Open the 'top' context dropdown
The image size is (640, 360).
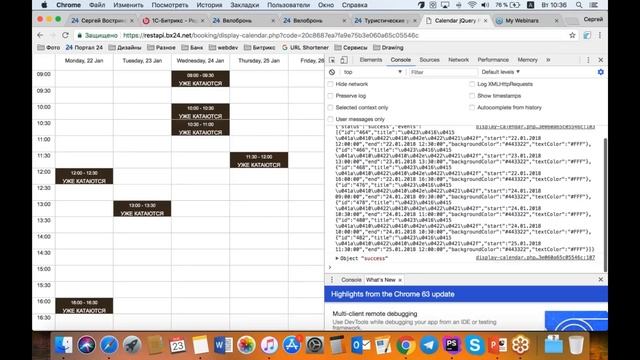(x=372, y=72)
